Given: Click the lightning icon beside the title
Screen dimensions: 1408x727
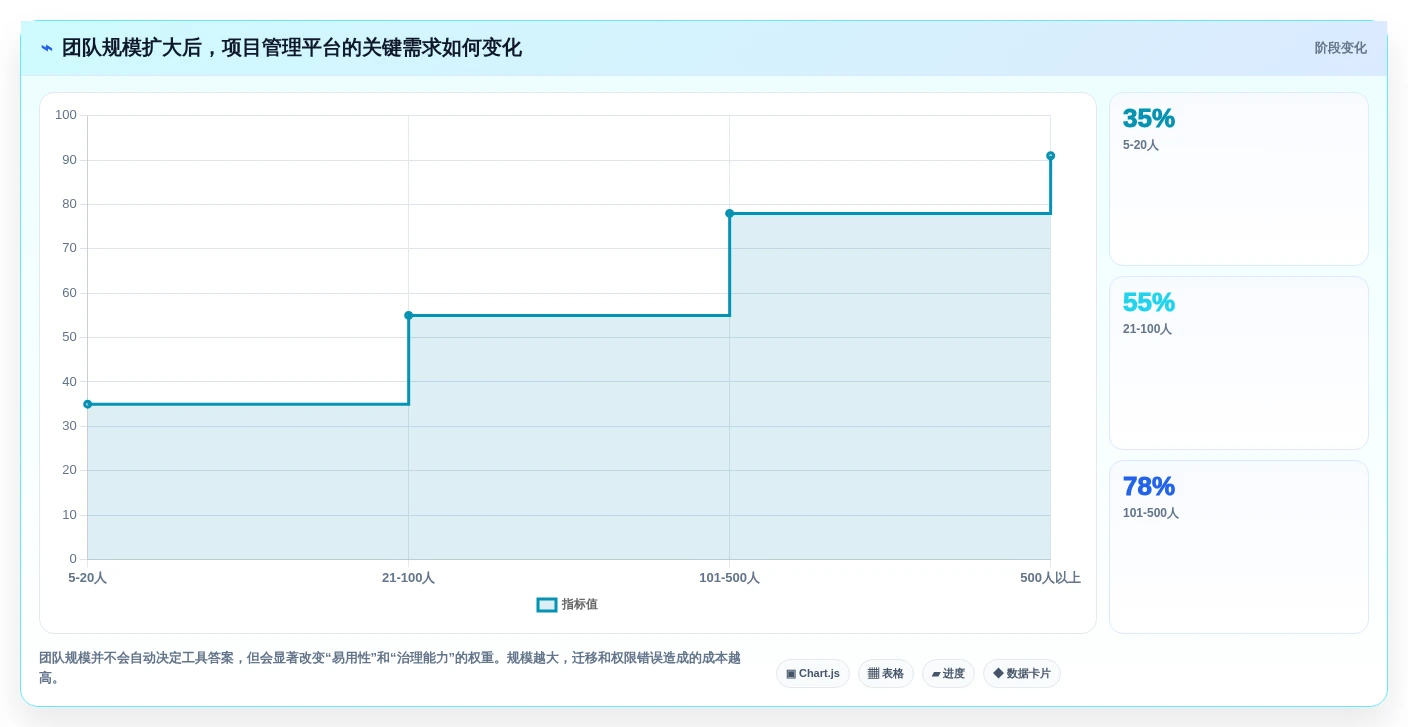Looking at the screenshot, I should (47, 48).
